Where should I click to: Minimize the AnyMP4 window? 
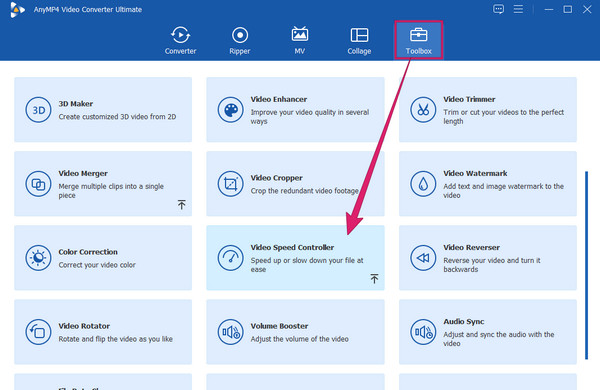pos(549,9)
